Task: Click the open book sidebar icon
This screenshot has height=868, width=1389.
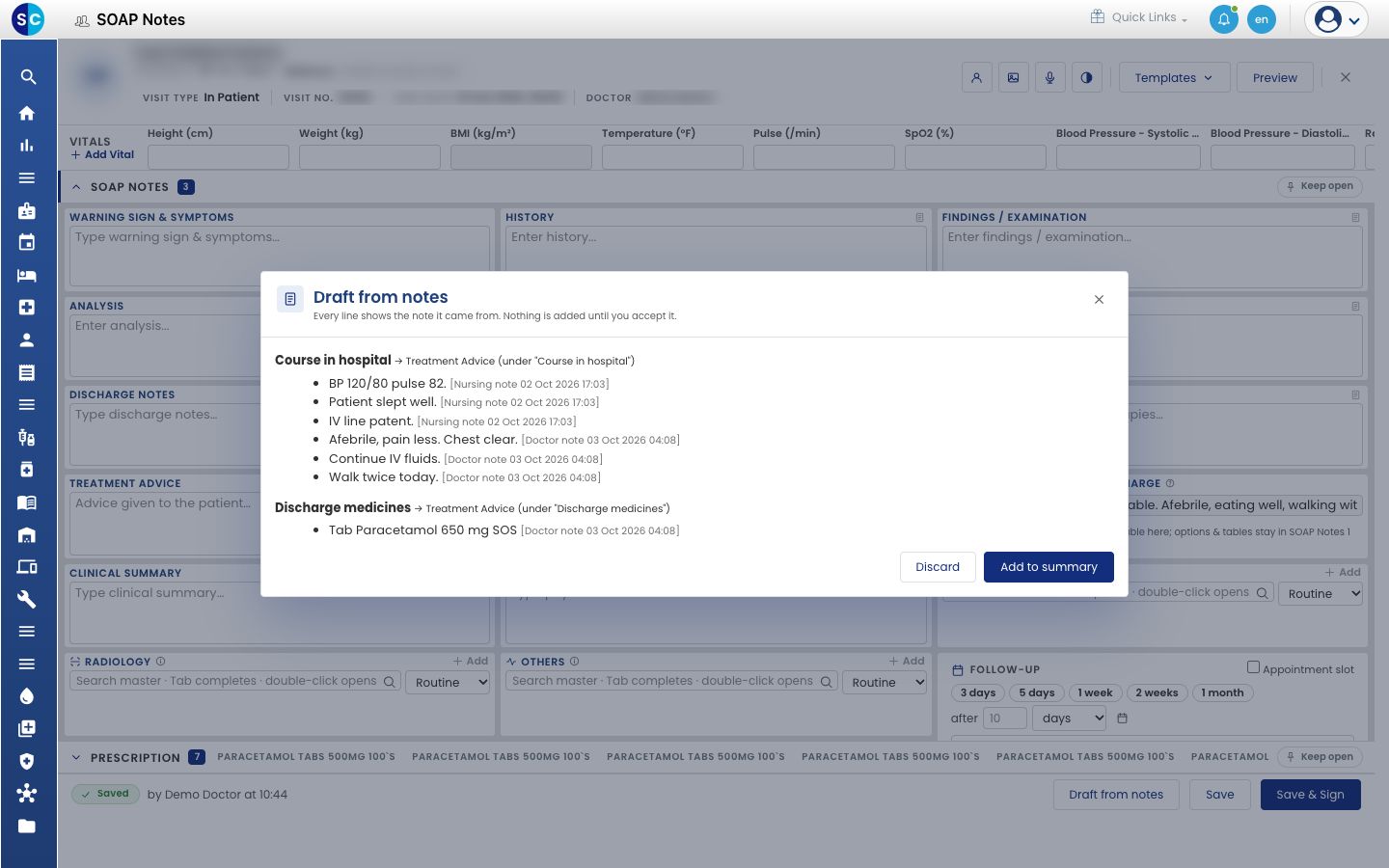Action: coord(27,502)
